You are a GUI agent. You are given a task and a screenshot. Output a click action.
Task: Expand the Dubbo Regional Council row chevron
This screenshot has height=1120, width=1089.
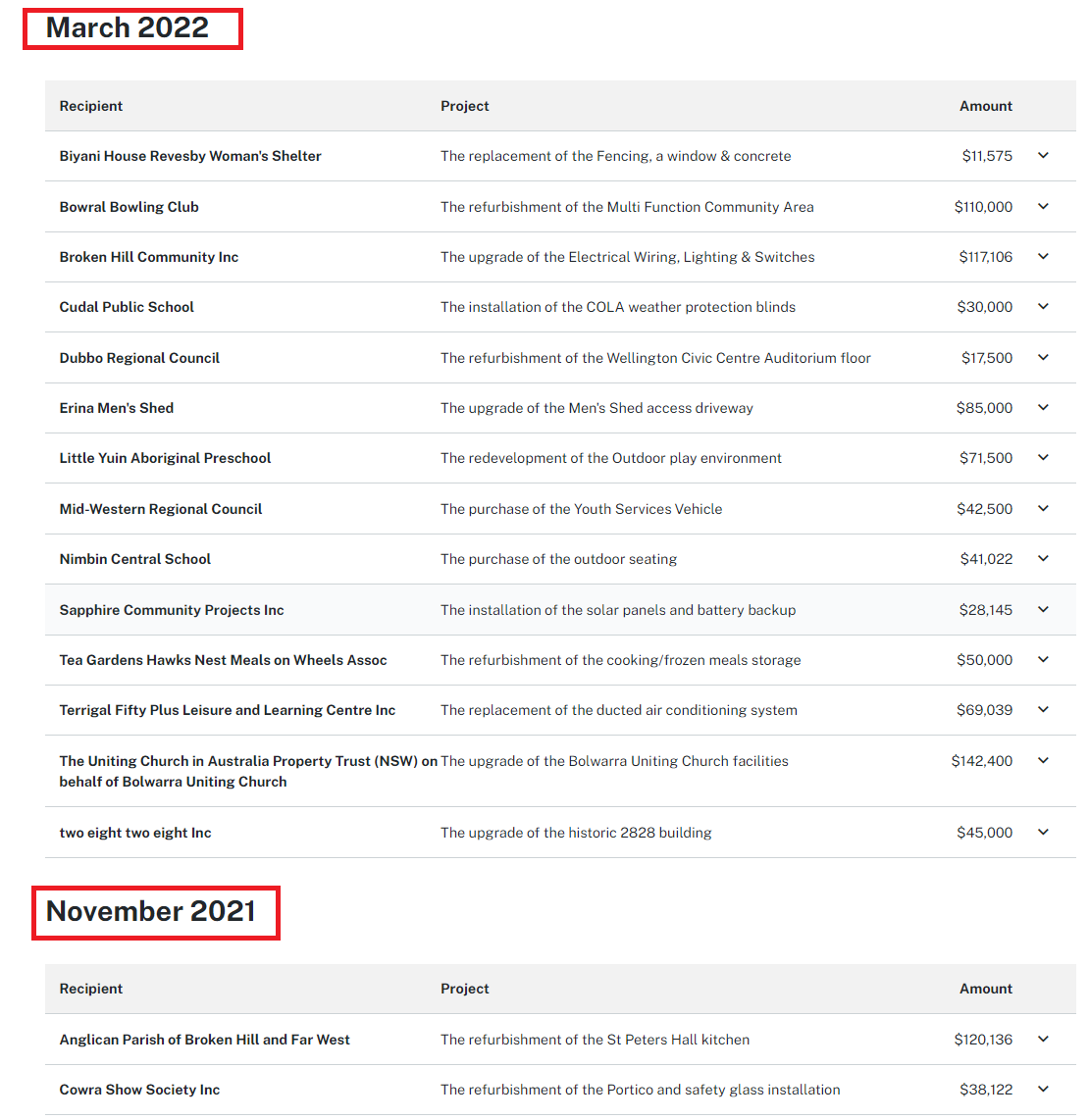pyautogui.click(x=1043, y=357)
